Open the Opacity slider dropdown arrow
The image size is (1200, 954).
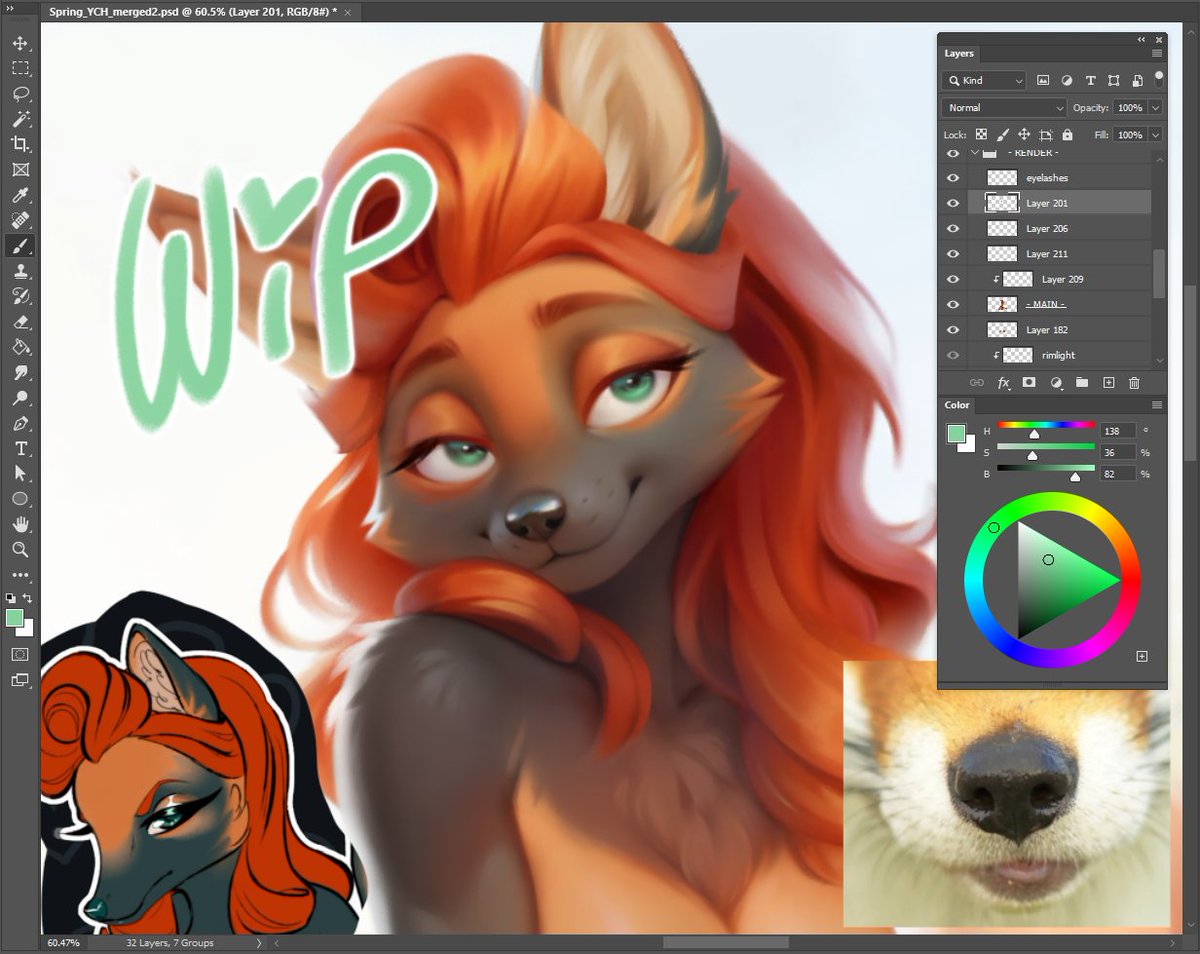1156,108
